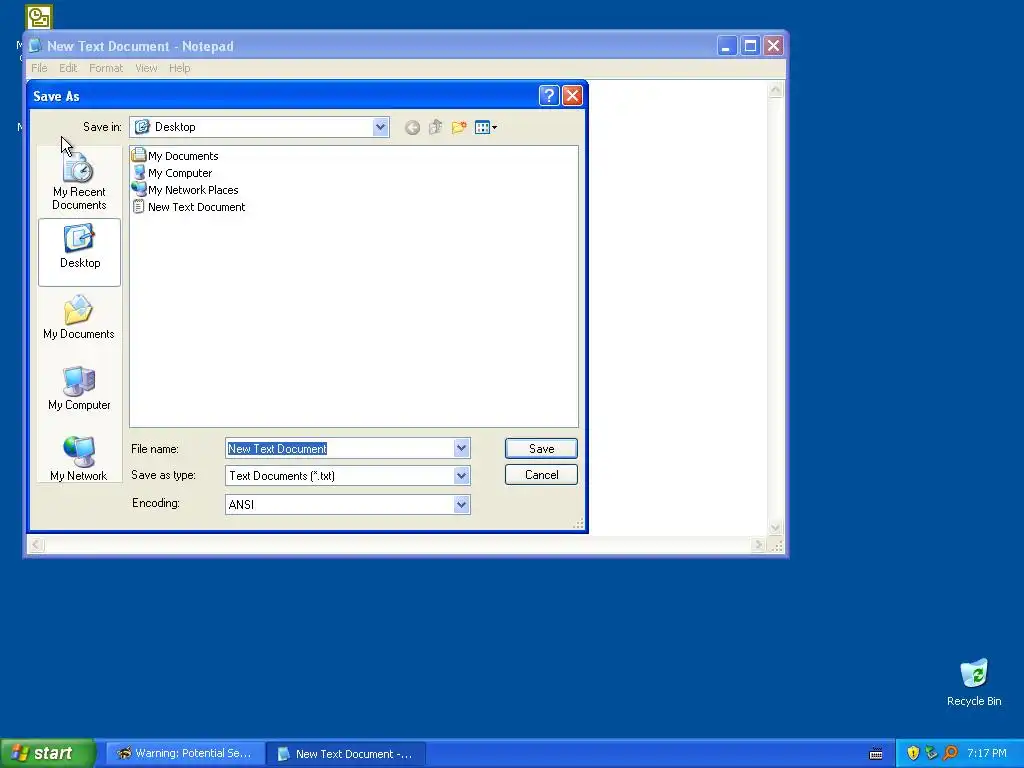This screenshot has height=768, width=1024.
Task: Click the Back navigation arrow icon
Action: 412,127
